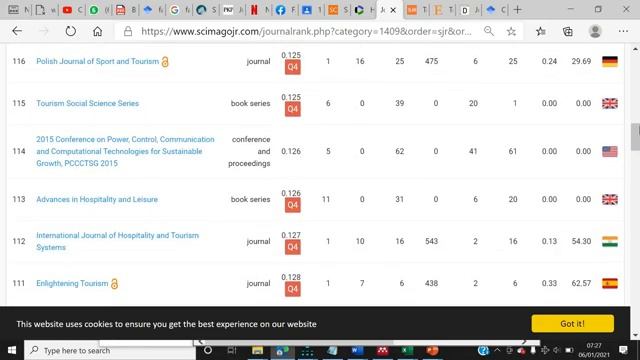Switch to the Netflix tab
Image resolution: width=640 pixels, height=360 pixels.
254,10
